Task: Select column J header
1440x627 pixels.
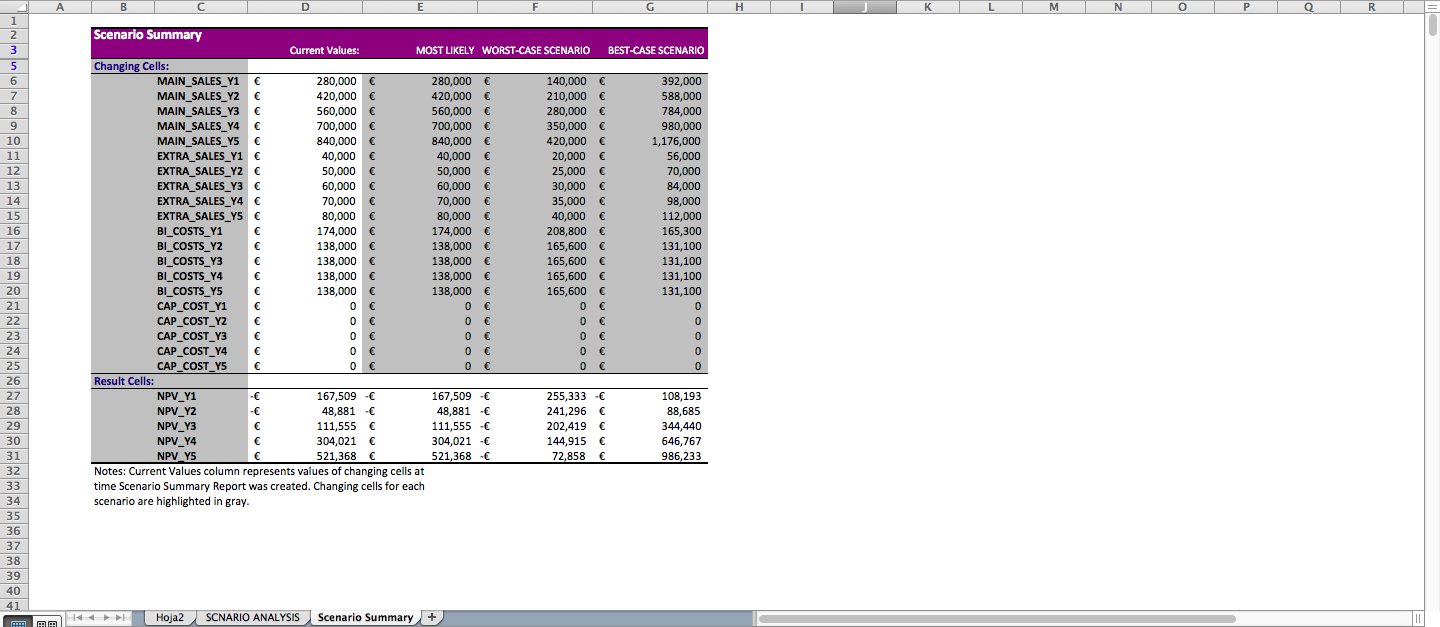Action: tap(864, 7)
